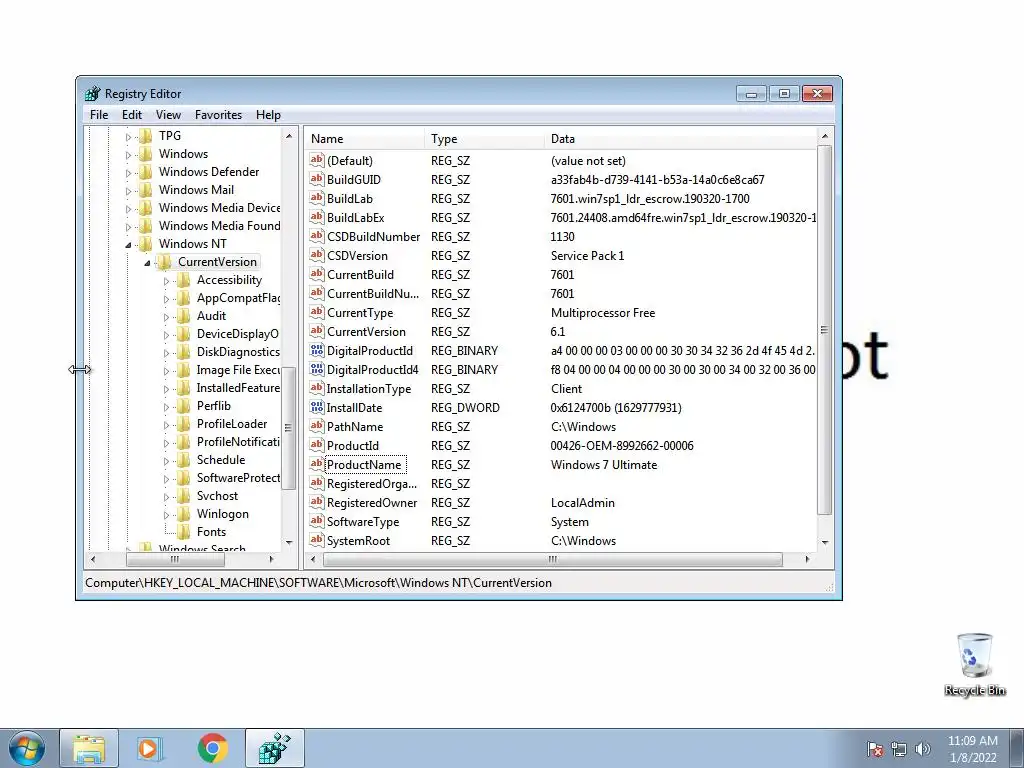Select the CurrentBuild value name
1024x768 pixels.
tap(360, 274)
